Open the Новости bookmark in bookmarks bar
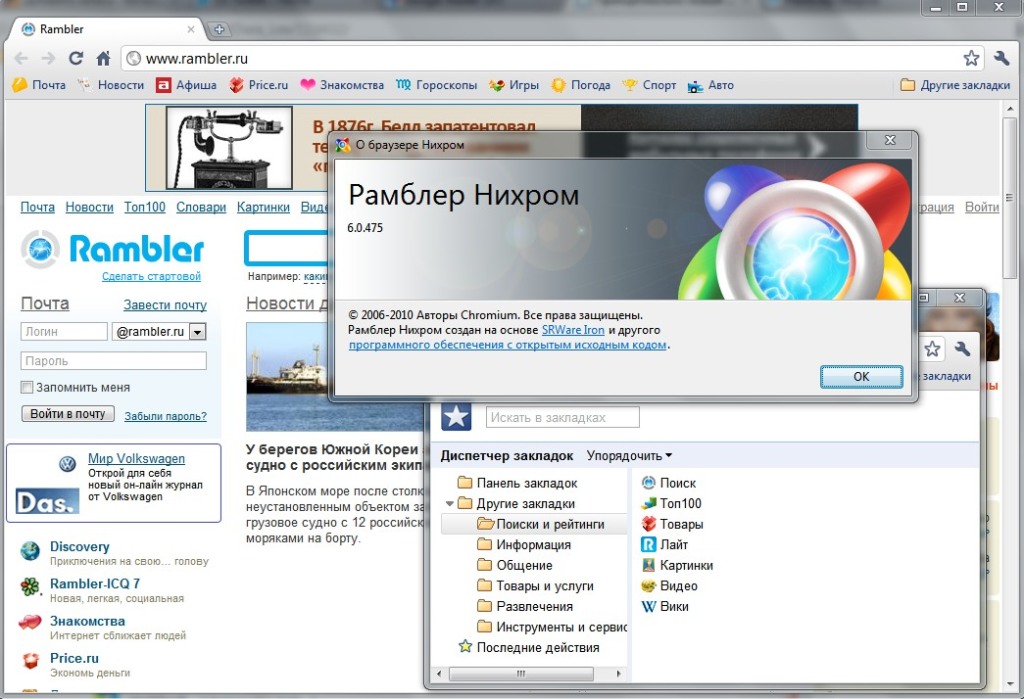1024x699 pixels. coord(111,85)
